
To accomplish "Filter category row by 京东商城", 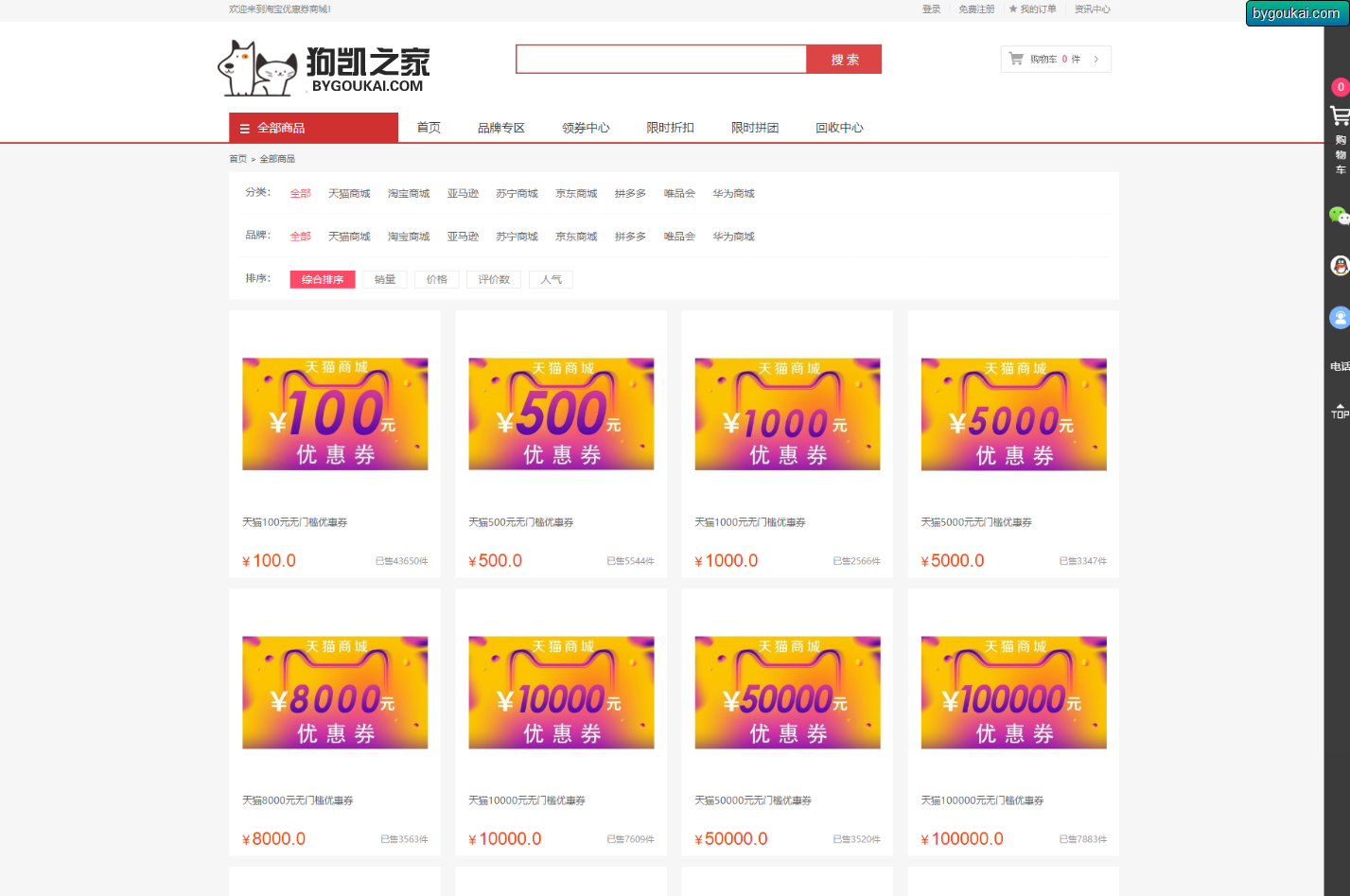I will 576,194.
